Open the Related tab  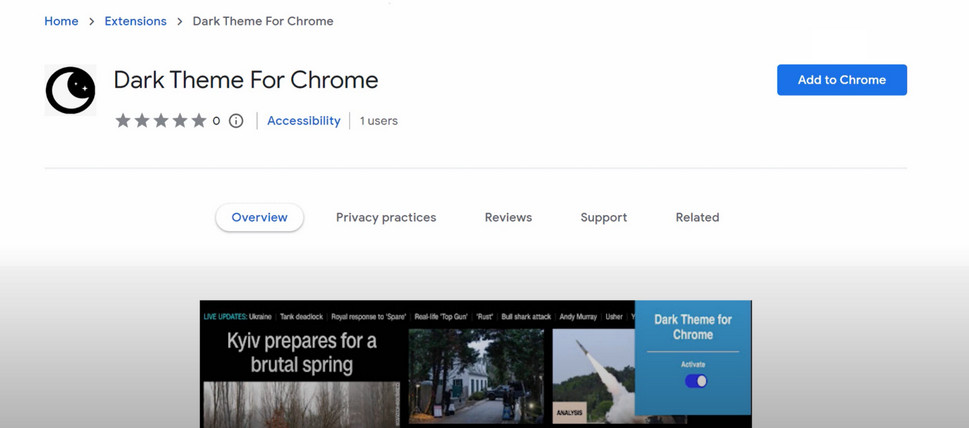(x=697, y=217)
